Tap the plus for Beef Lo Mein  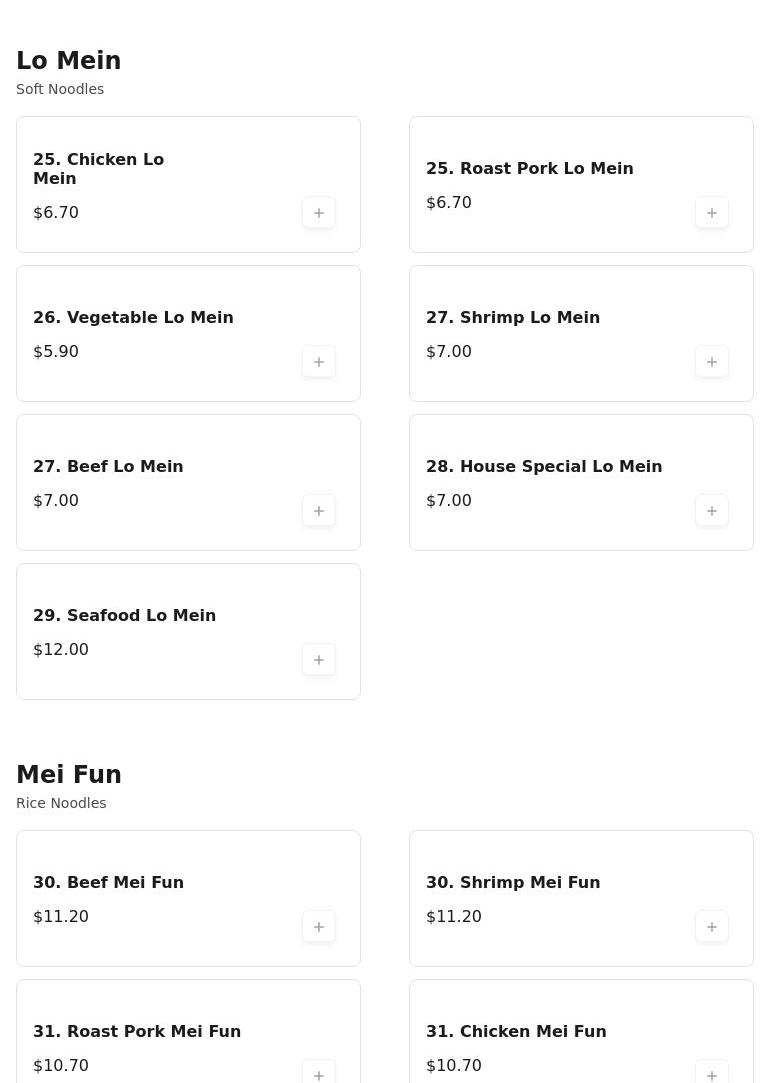[318, 511]
